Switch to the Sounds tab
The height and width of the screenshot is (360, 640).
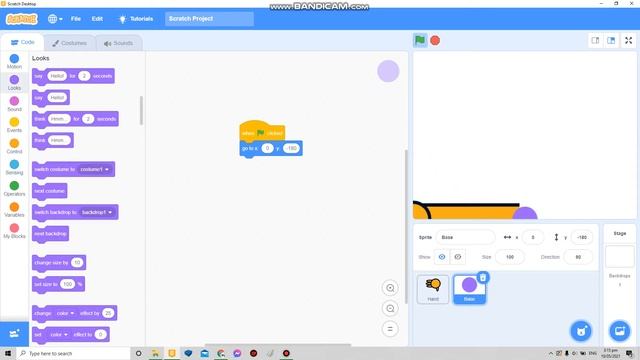pos(118,43)
